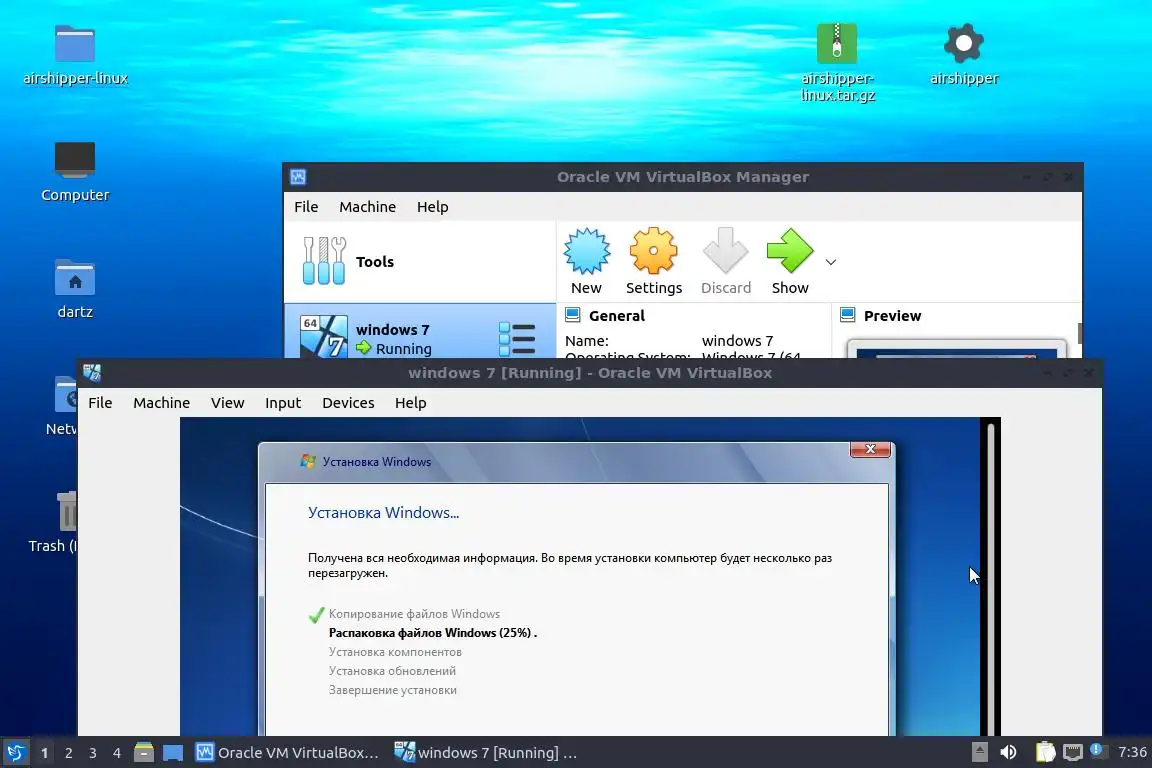Open Machine menu in VirtualBox Manager
1152x768 pixels.
pyautogui.click(x=367, y=207)
